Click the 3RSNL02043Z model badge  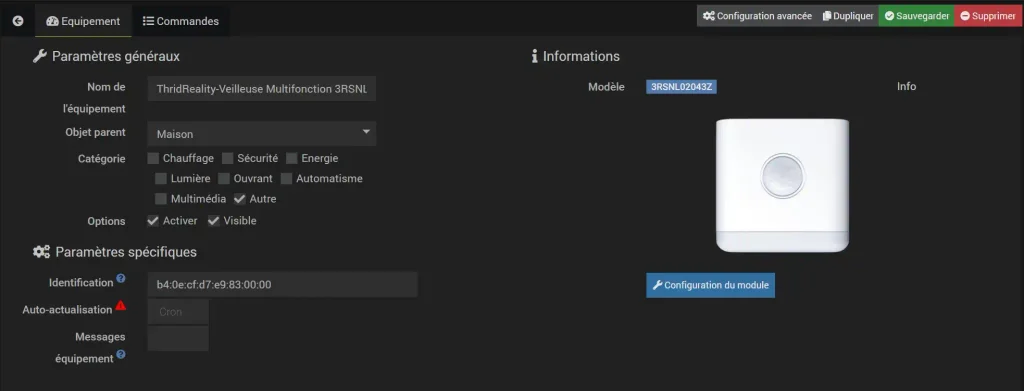coord(682,87)
